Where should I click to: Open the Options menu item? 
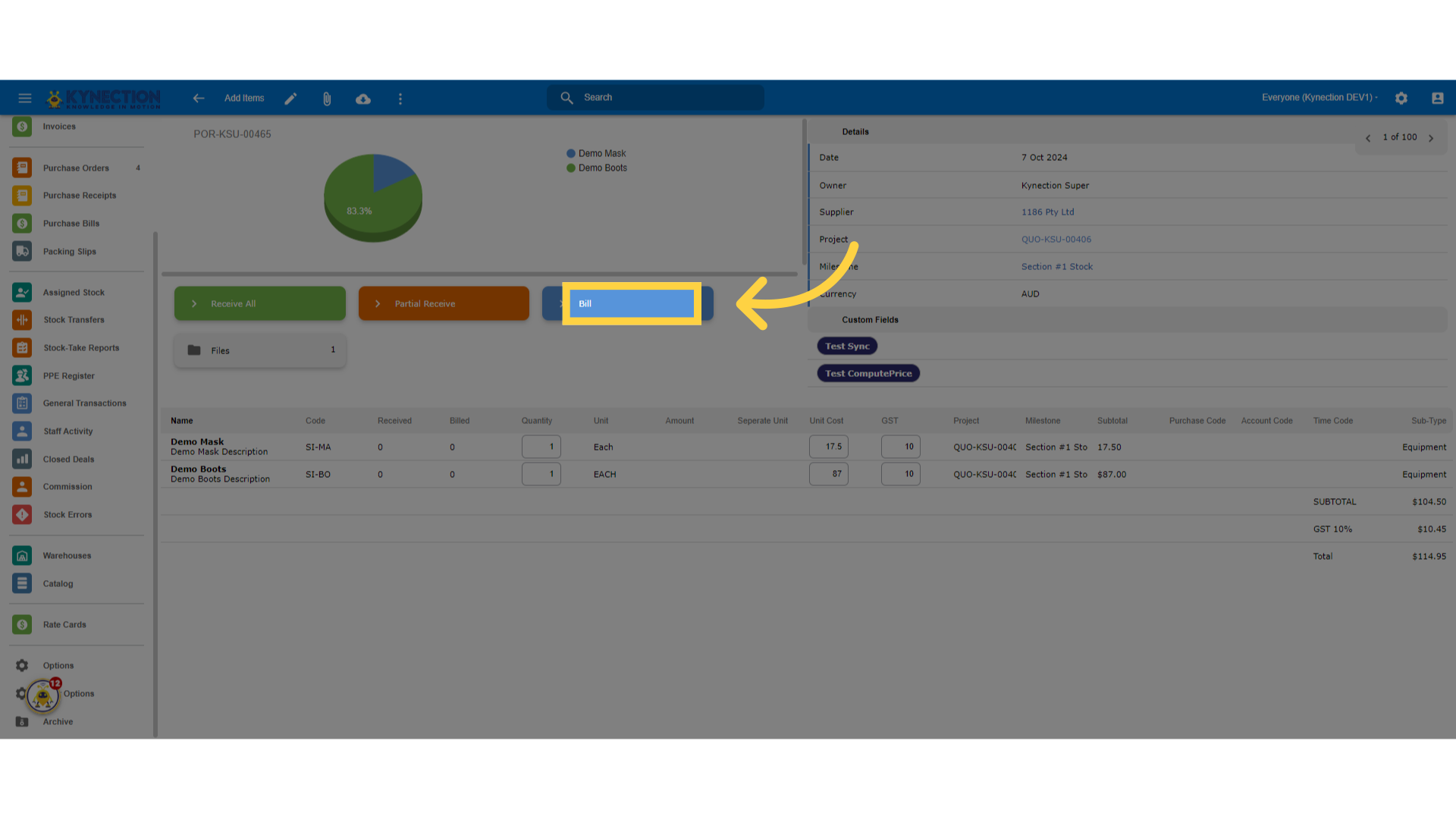pyautogui.click(x=58, y=665)
